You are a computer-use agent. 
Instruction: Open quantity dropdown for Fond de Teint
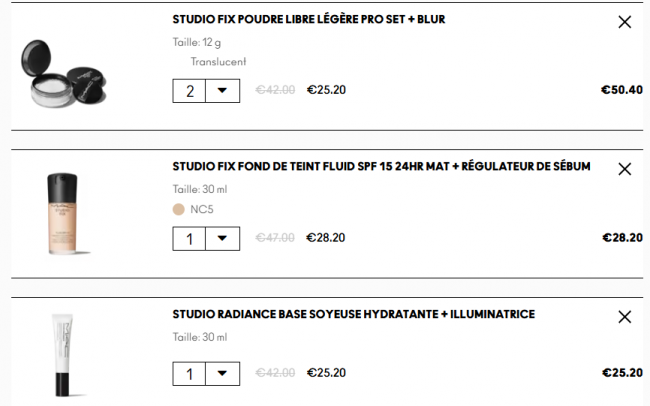[x=222, y=239]
